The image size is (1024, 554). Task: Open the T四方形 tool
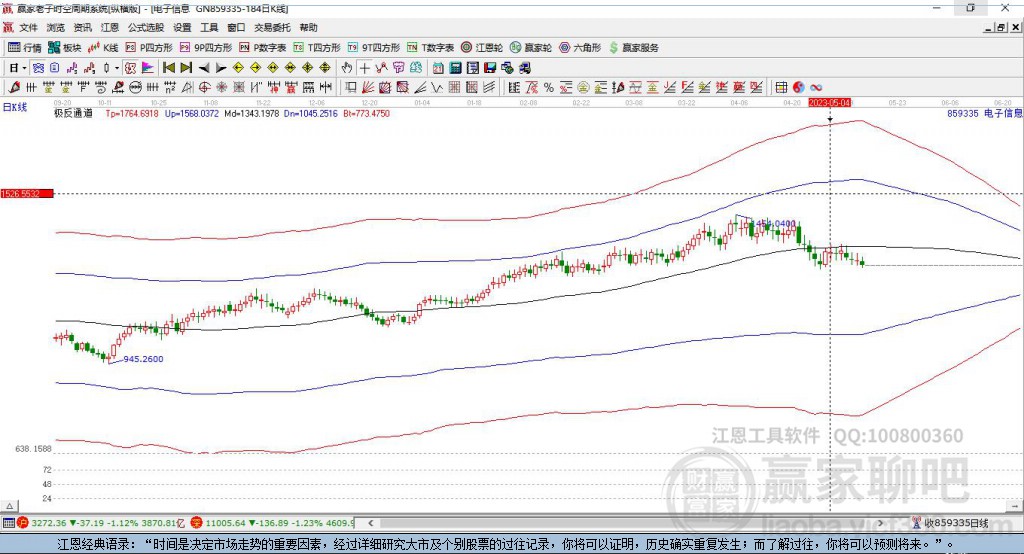(x=317, y=48)
